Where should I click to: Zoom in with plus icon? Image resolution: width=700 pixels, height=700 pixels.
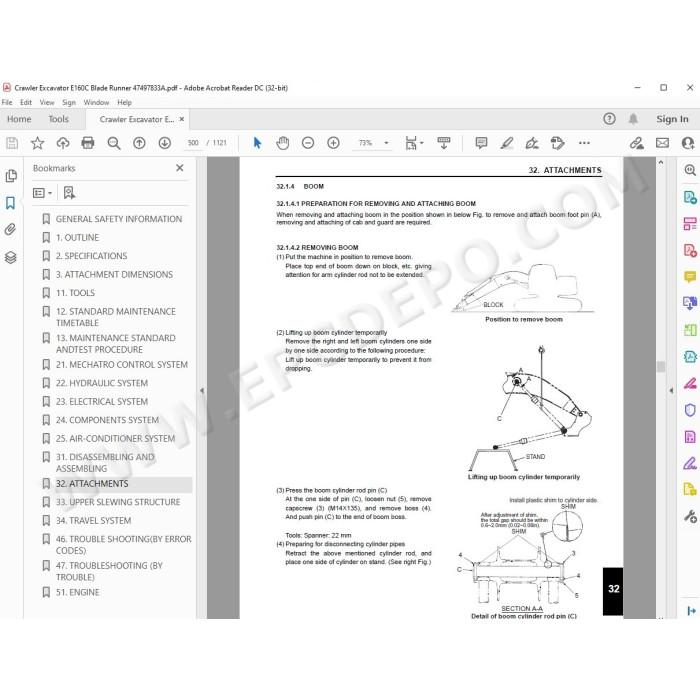coord(333,143)
